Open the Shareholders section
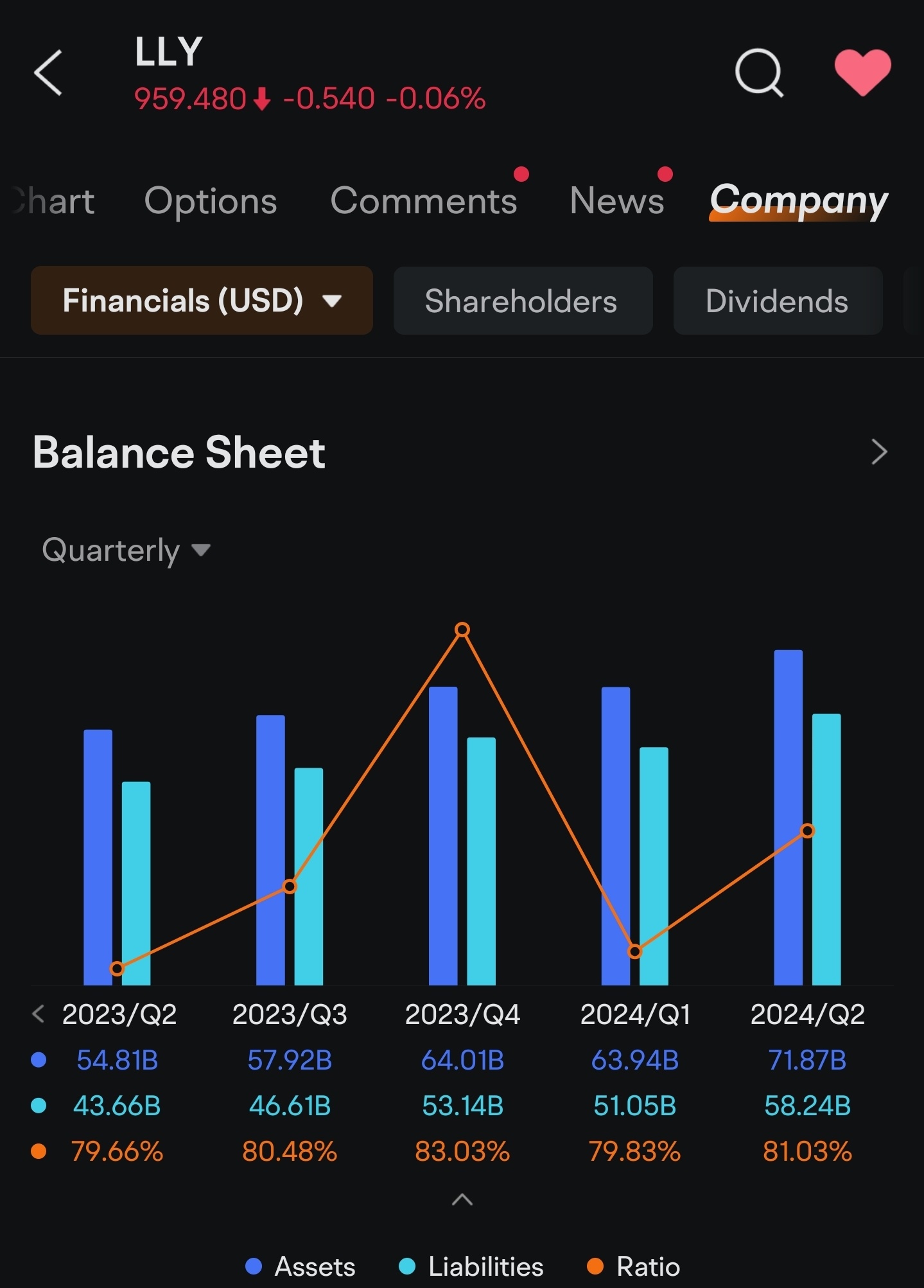This screenshot has width=924, height=1288. click(x=523, y=301)
